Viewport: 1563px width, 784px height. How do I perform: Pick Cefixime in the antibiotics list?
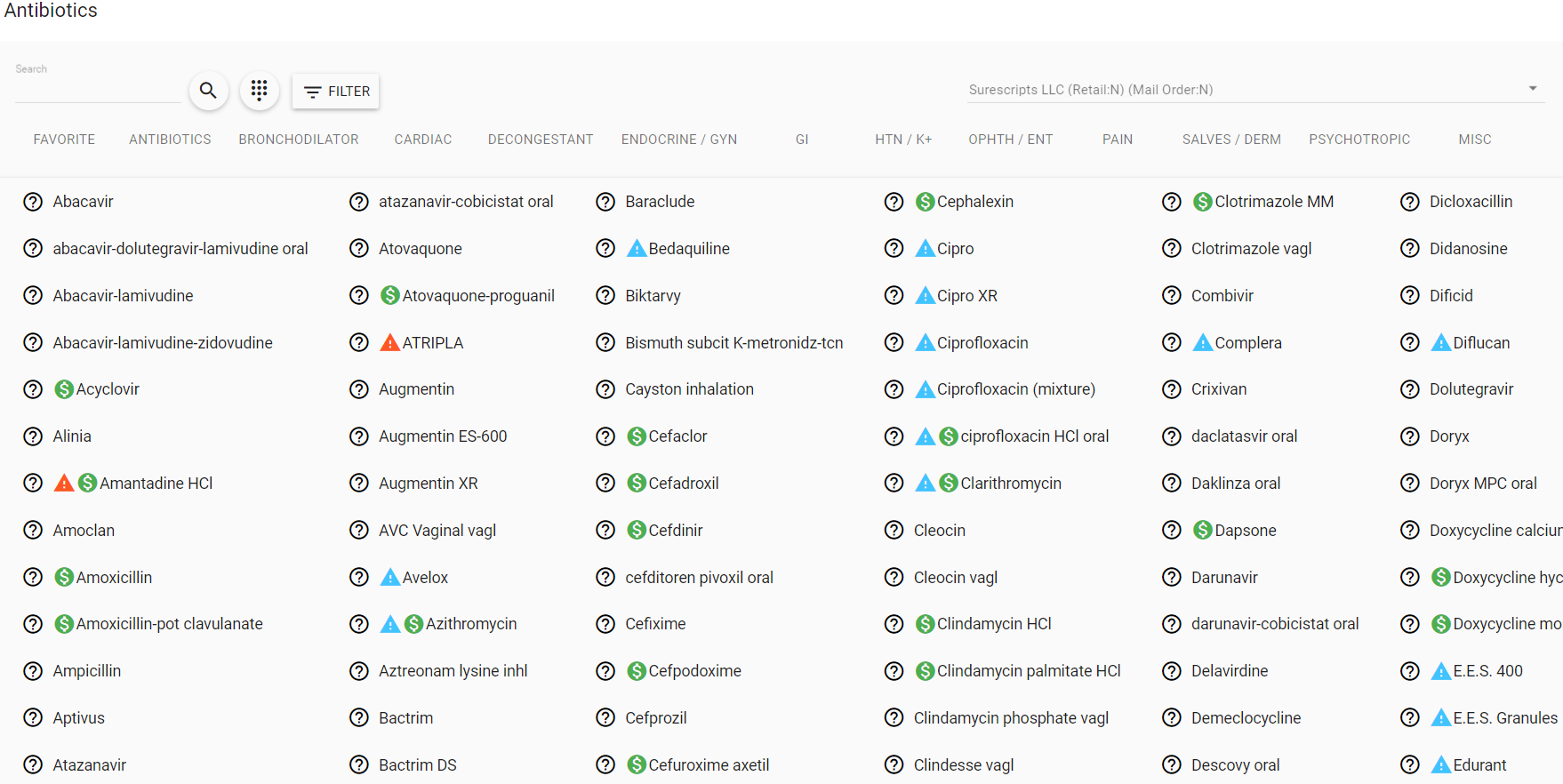click(x=655, y=624)
